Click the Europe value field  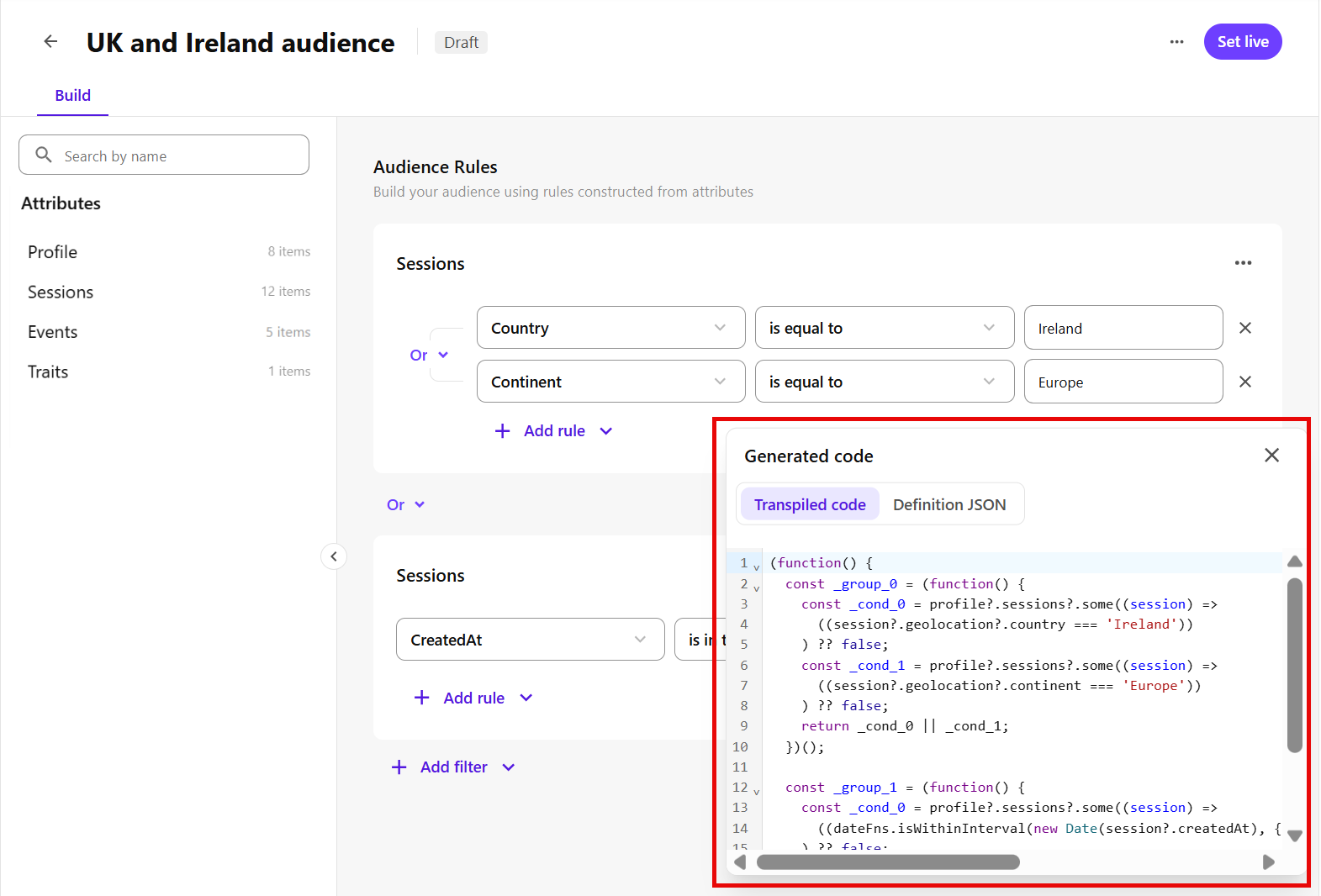[x=1123, y=382]
